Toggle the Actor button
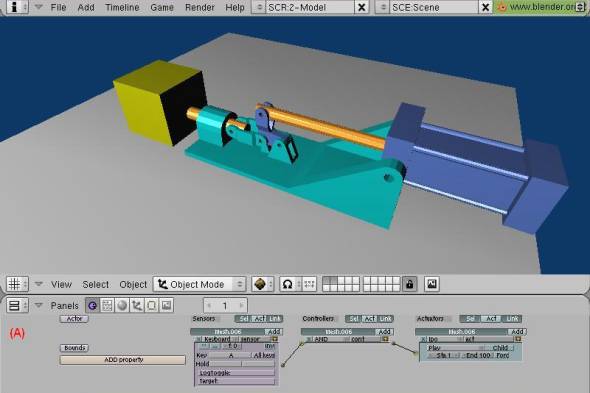Image resolution: width=590 pixels, height=393 pixels. [74, 319]
